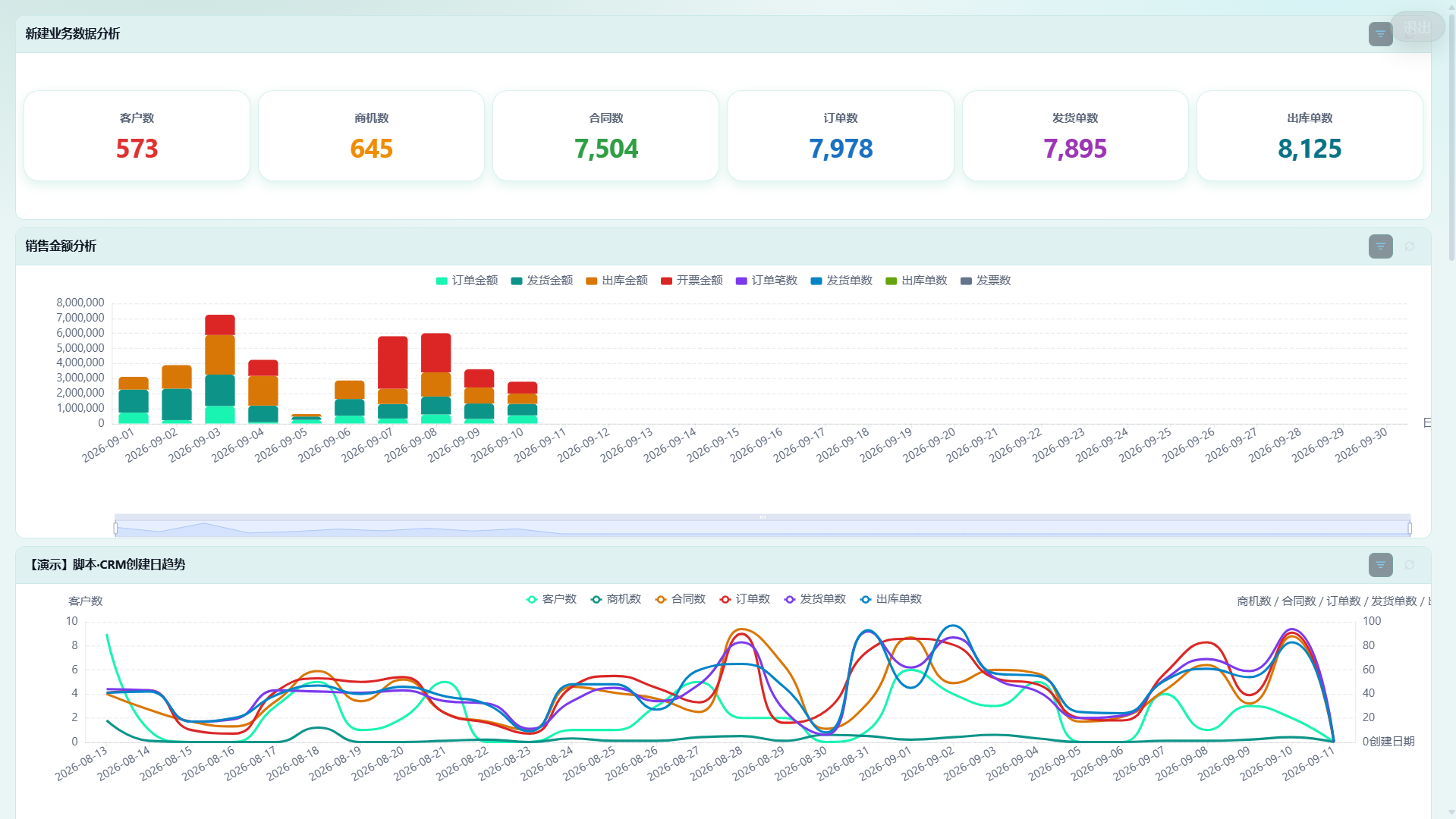Click the orange segment of the 2026-09-03 bar
The image size is (1456, 819).
pyautogui.click(x=220, y=355)
